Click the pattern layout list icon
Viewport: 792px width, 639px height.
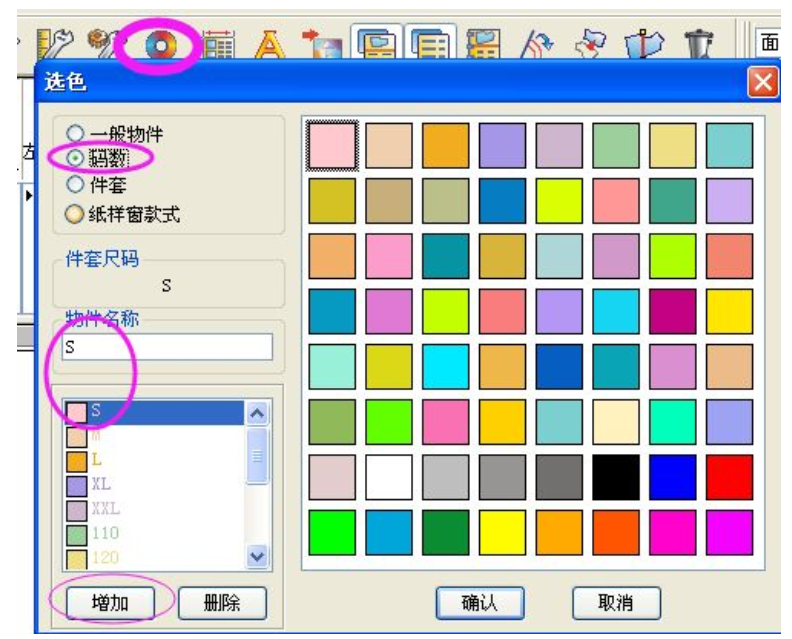coord(483,44)
